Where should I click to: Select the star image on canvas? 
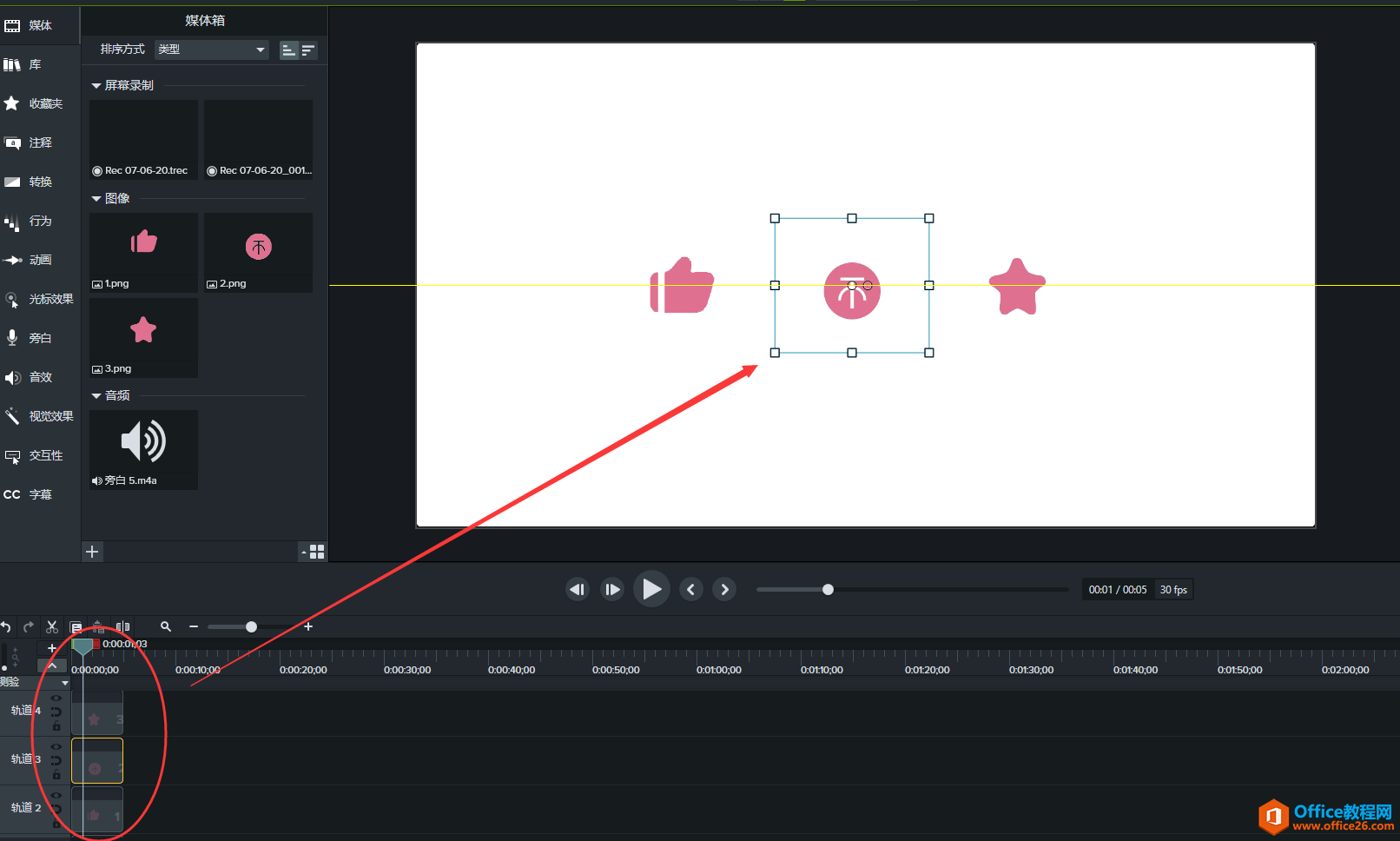pyautogui.click(x=1017, y=287)
